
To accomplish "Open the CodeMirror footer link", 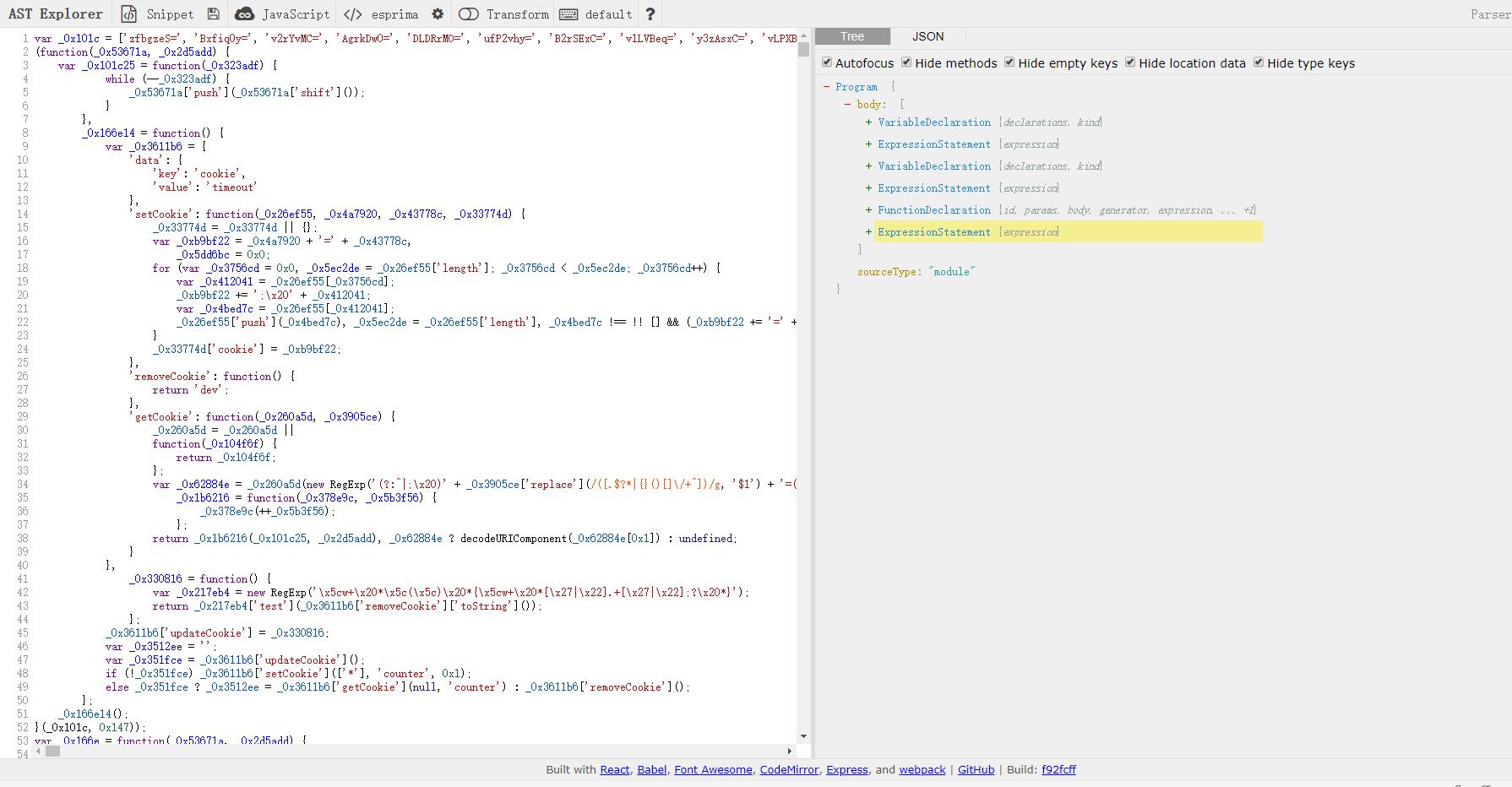I will [x=790, y=769].
